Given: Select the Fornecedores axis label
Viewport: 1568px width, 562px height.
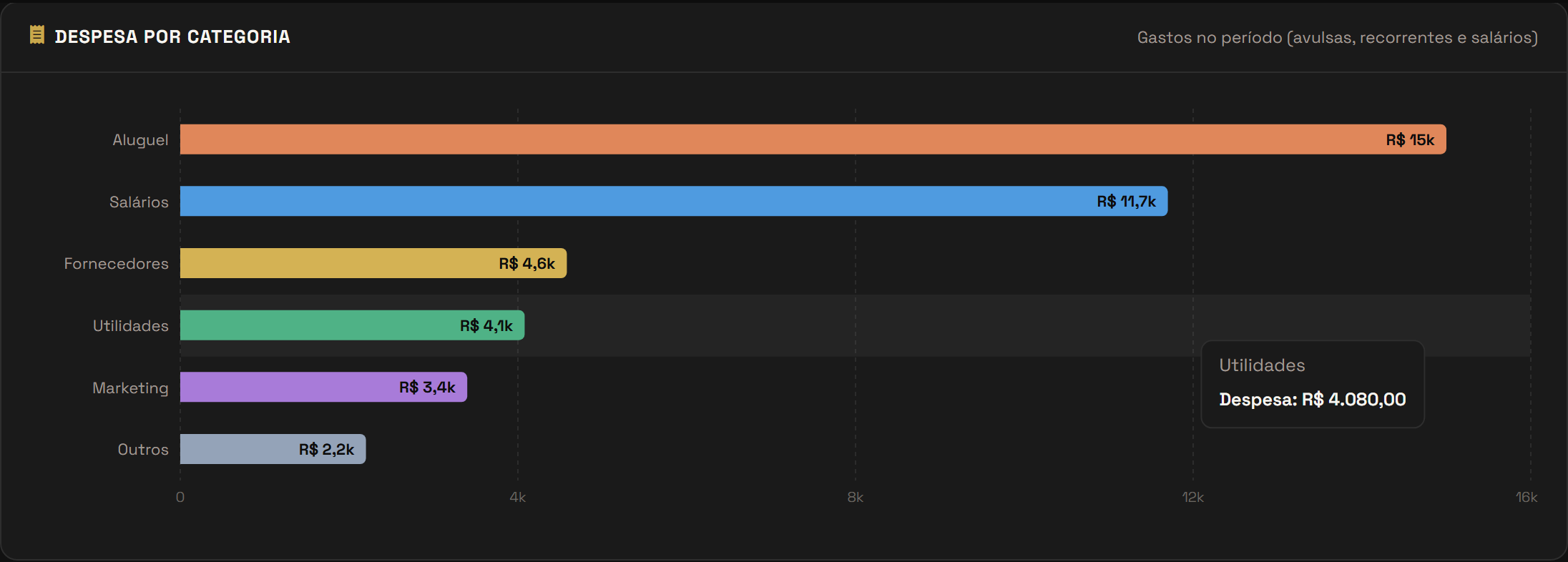Looking at the screenshot, I should pos(117,264).
